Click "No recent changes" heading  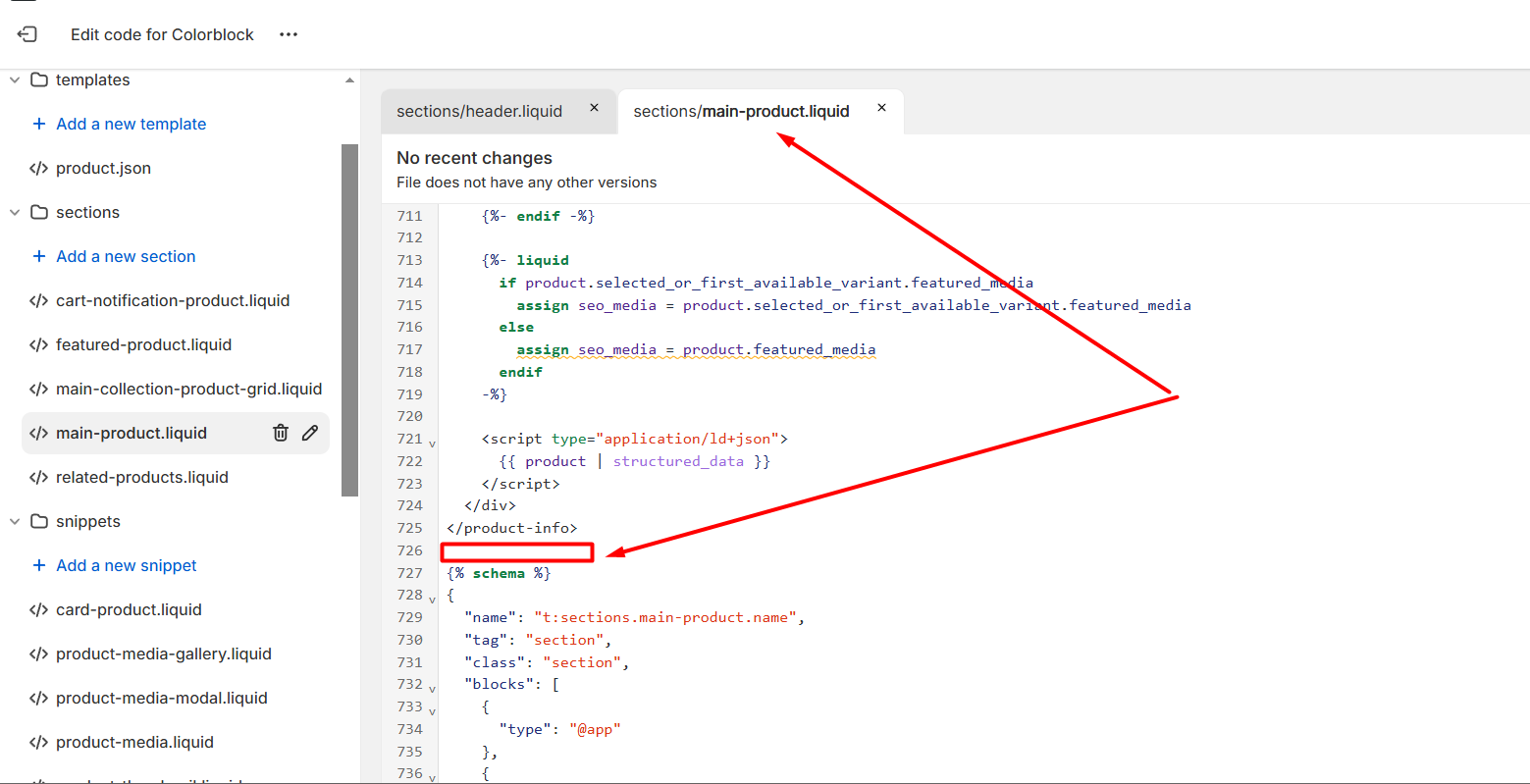[x=474, y=158]
